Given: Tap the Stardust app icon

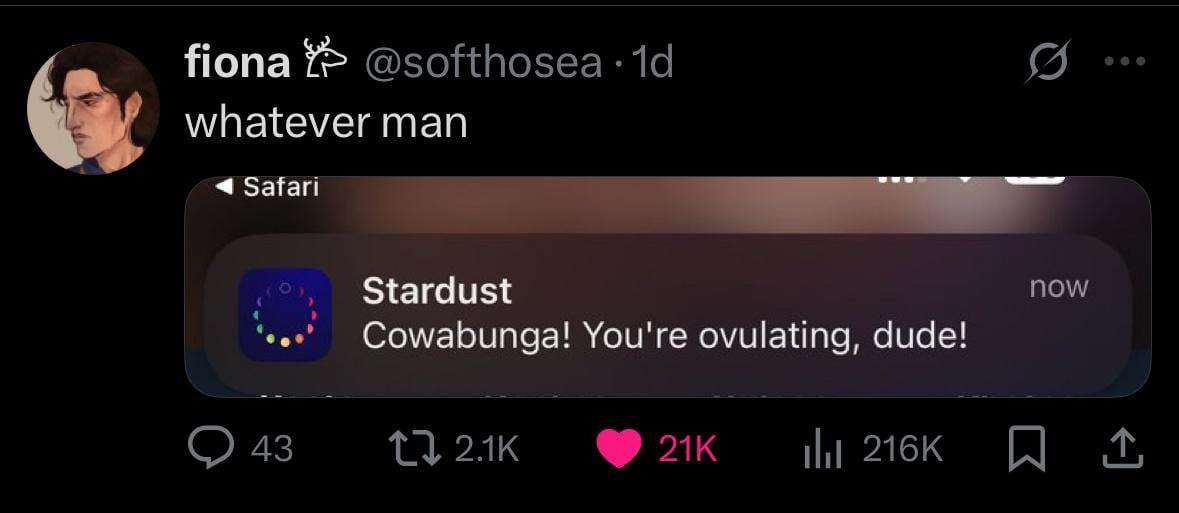Looking at the screenshot, I should 285,314.
